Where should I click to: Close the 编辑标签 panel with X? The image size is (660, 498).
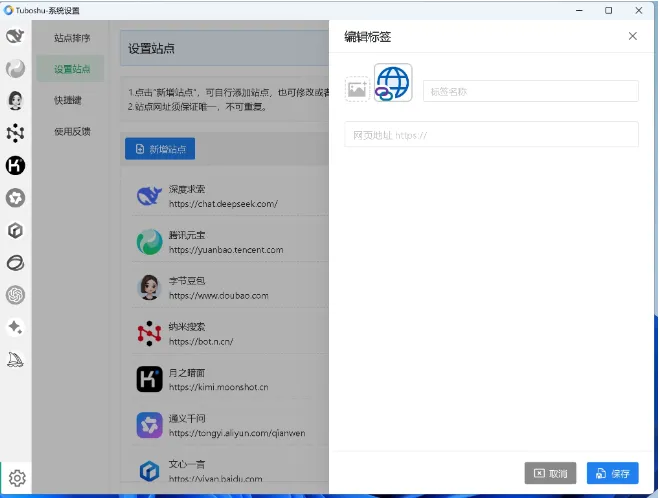click(x=632, y=36)
